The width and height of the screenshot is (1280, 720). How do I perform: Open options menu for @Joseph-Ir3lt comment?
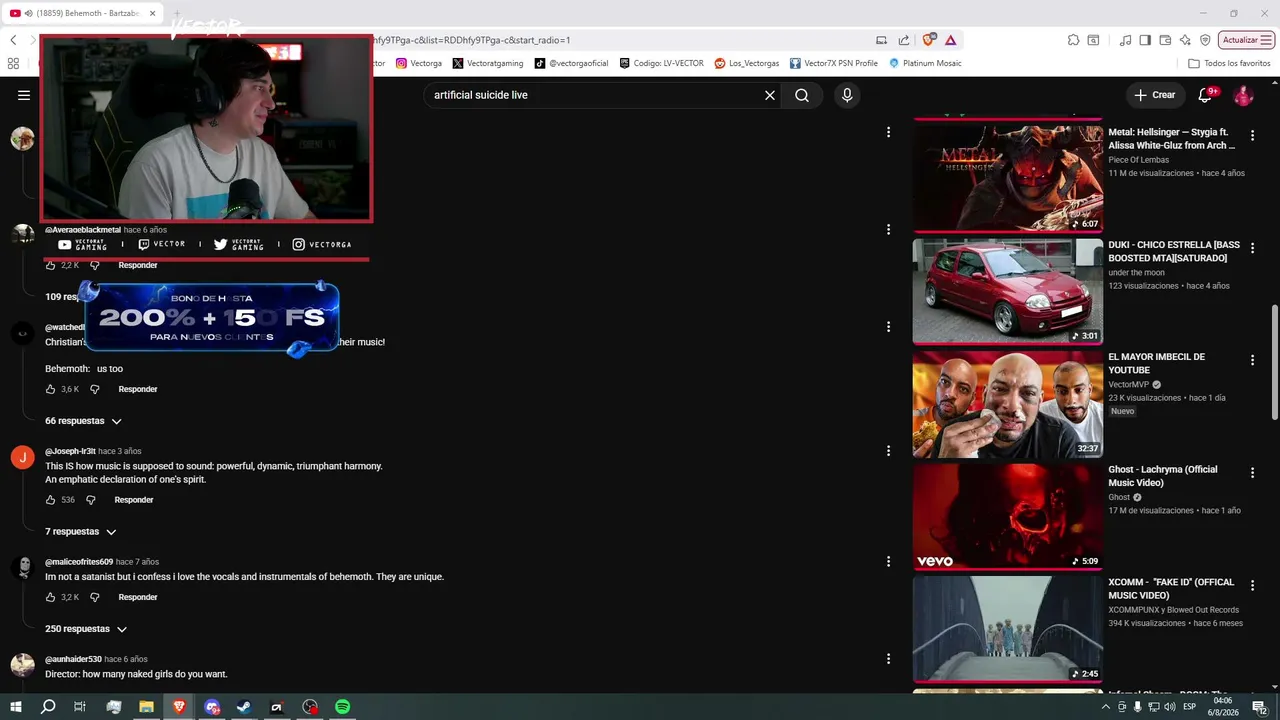click(888, 451)
